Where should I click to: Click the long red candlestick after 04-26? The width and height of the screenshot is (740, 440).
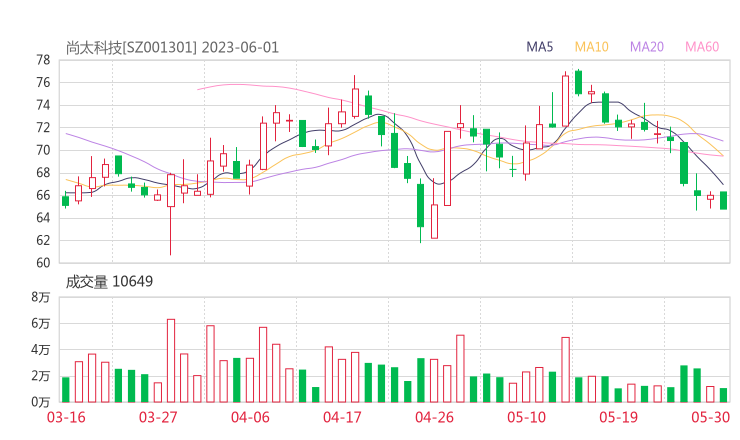point(447,168)
